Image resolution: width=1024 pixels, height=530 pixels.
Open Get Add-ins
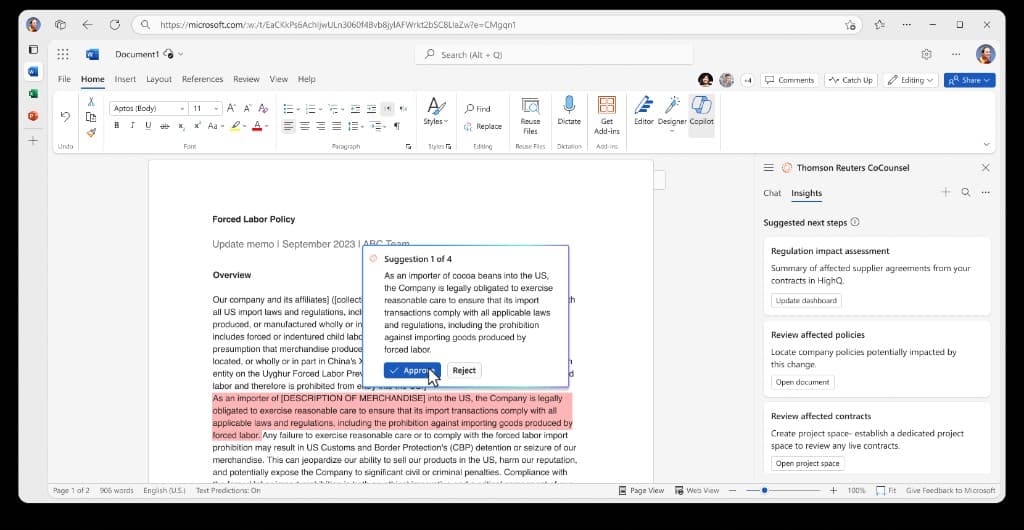pos(607,116)
